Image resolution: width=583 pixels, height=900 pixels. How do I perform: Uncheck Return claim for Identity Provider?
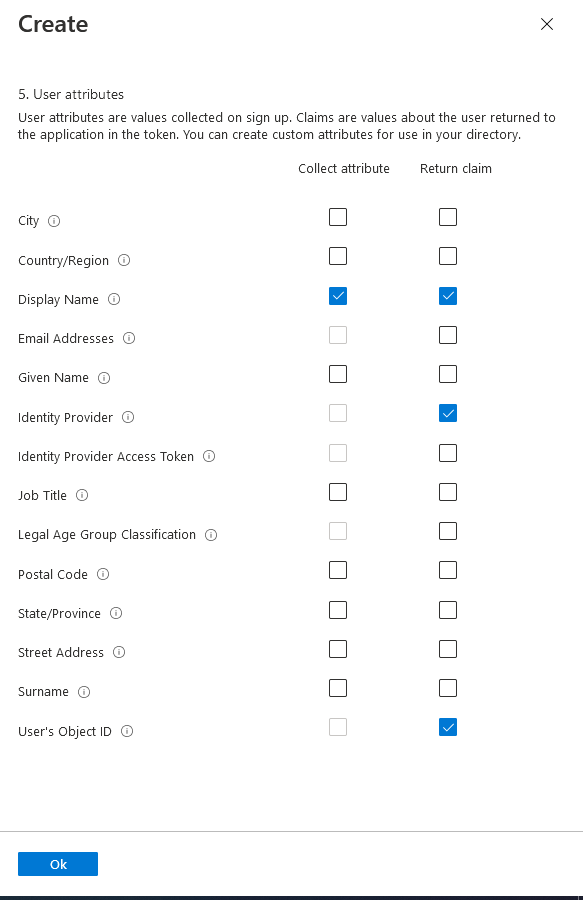coord(448,413)
